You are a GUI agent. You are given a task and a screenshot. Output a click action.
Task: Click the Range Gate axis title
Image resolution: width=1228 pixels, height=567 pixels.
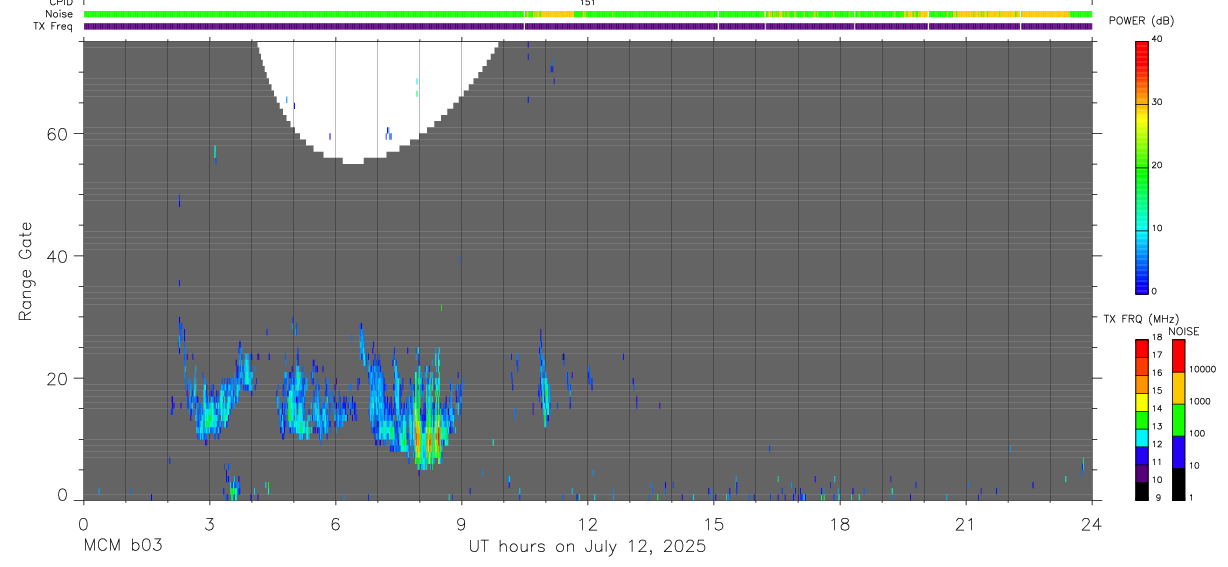pyautogui.click(x=26, y=272)
